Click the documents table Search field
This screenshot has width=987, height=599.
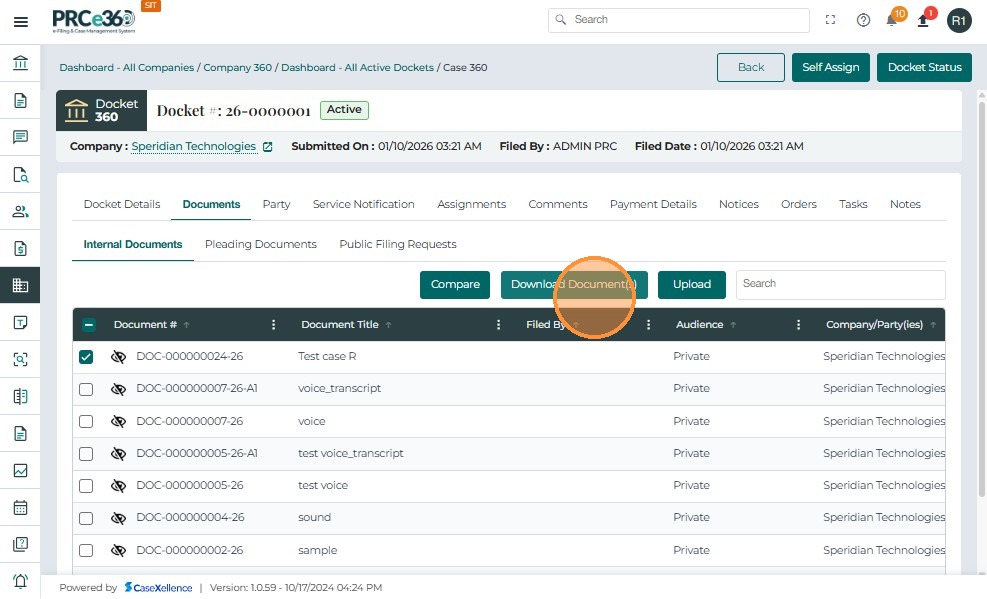coord(840,284)
